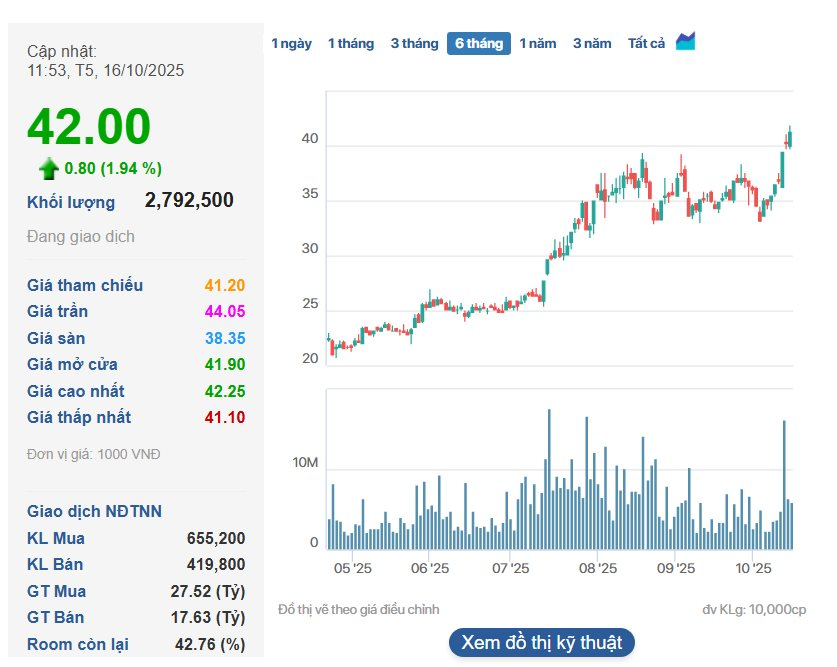Click the Giá trần value 44.05

pyautogui.click(x=224, y=312)
